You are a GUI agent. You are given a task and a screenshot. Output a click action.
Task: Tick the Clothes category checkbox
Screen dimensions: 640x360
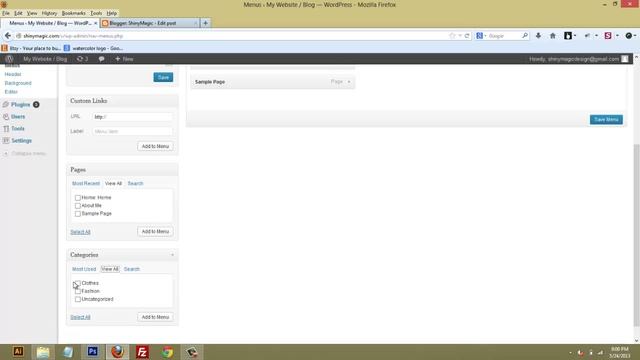tap(78, 283)
